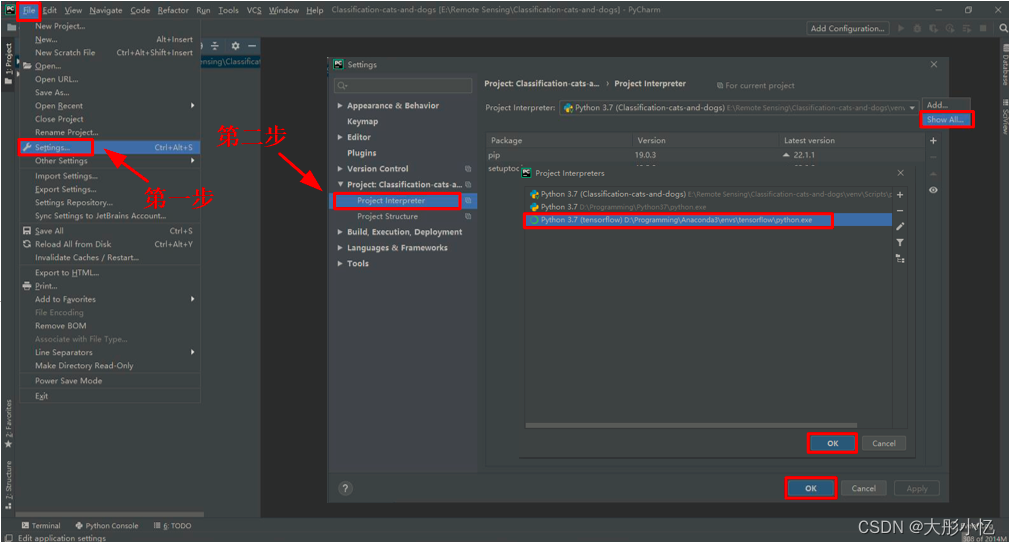Viewport: 1011px width, 546px height.
Task: Click the project panel gear icon
Action: [x=235, y=46]
